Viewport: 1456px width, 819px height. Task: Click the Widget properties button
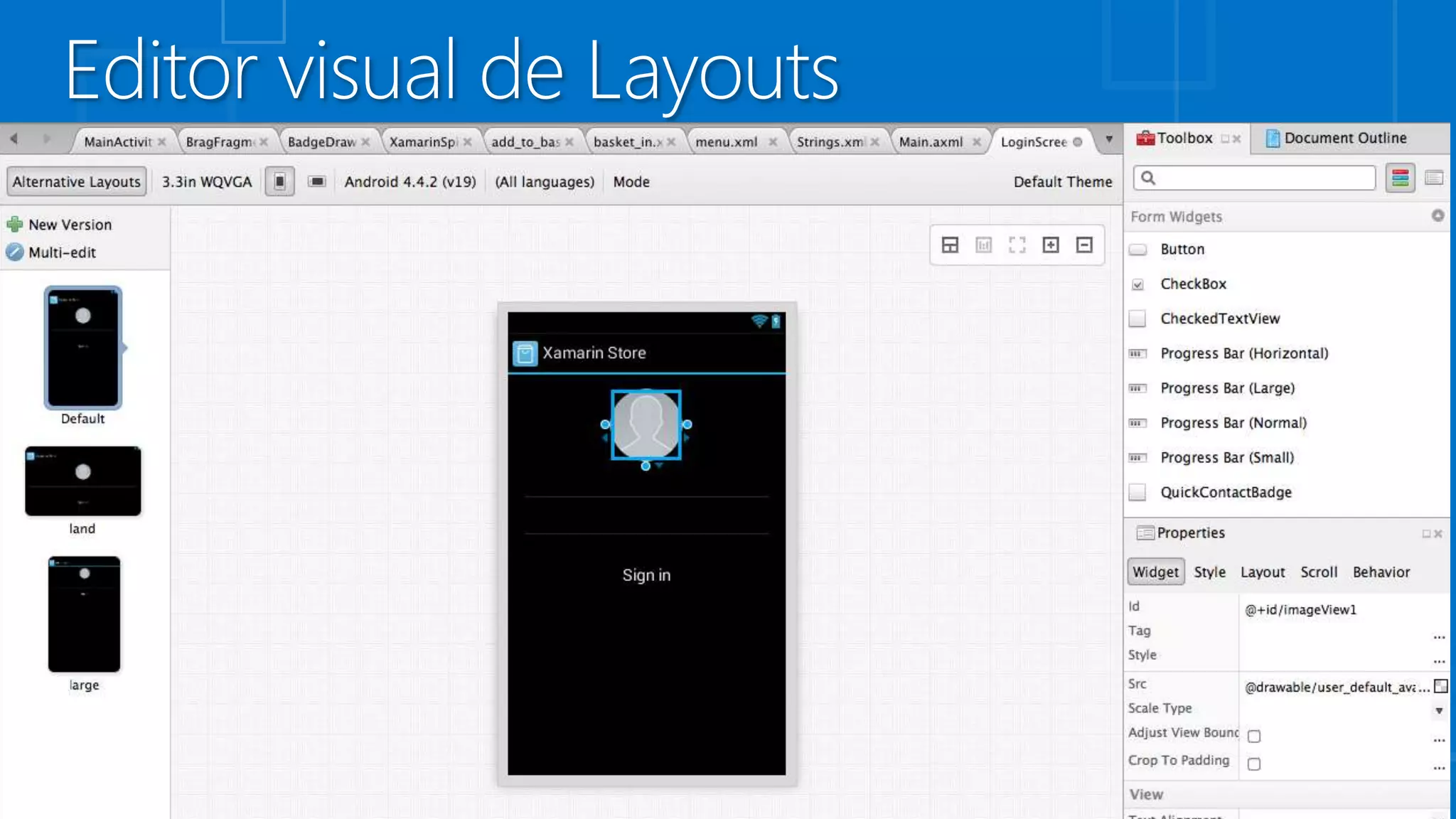1156,572
